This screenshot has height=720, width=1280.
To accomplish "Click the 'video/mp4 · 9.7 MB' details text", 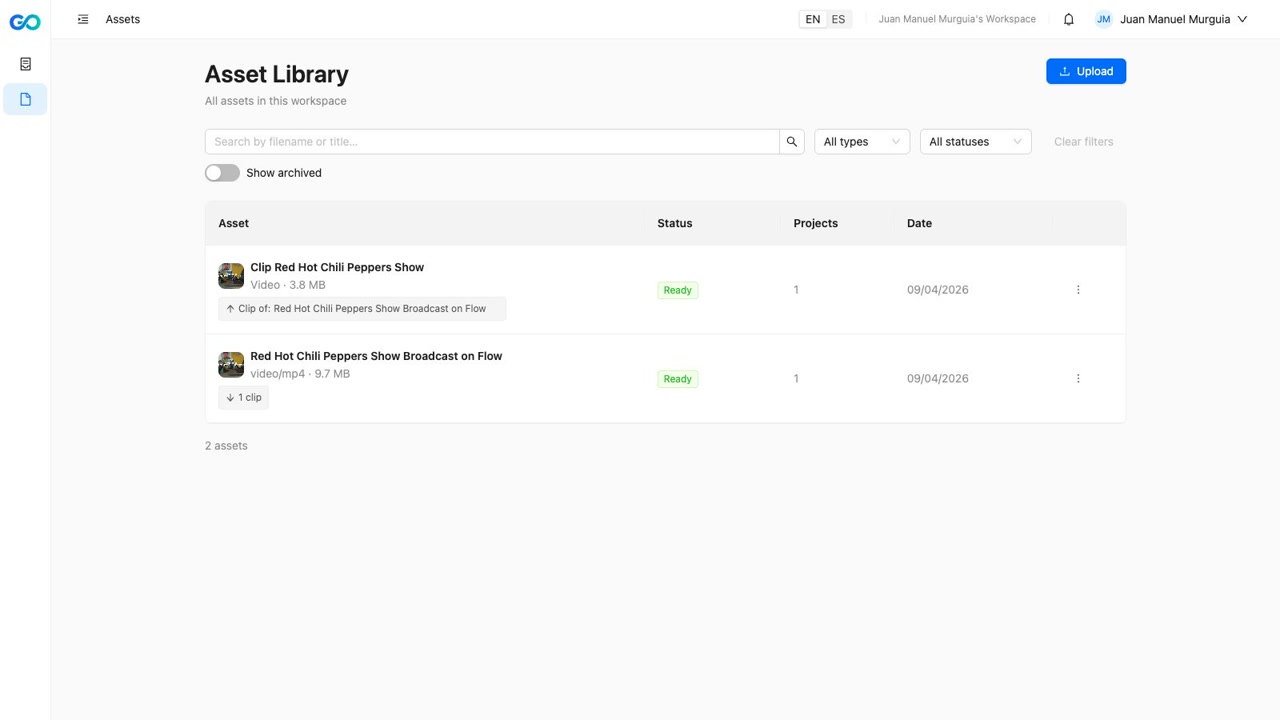I will point(300,374).
